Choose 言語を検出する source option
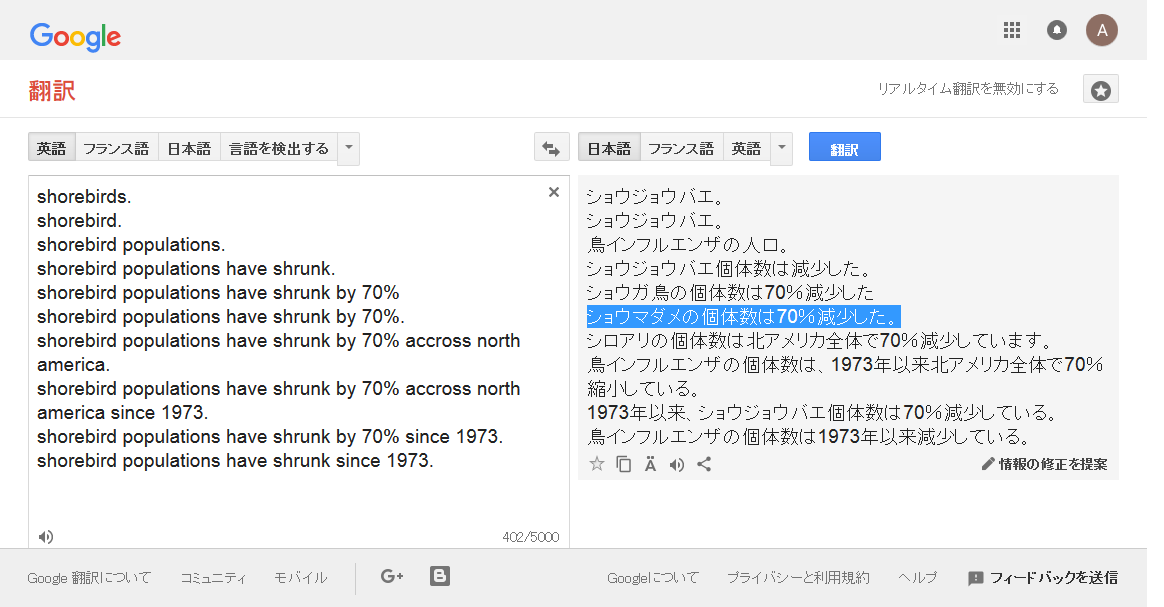Image resolution: width=1164 pixels, height=607 pixels. coord(278,148)
